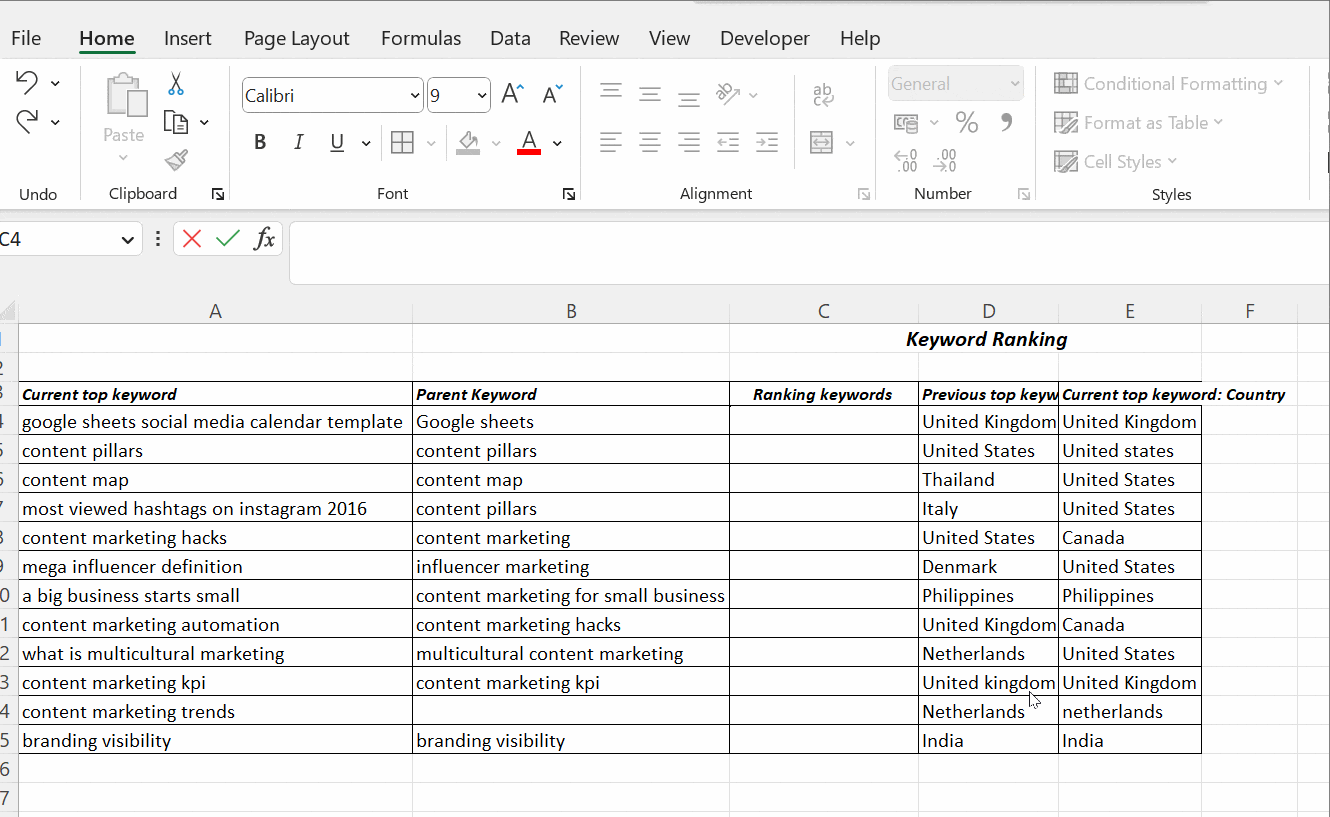Image resolution: width=1330 pixels, height=817 pixels.
Task: Expand the Fill Color dropdown arrow
Action: click(x=496, y=142)
